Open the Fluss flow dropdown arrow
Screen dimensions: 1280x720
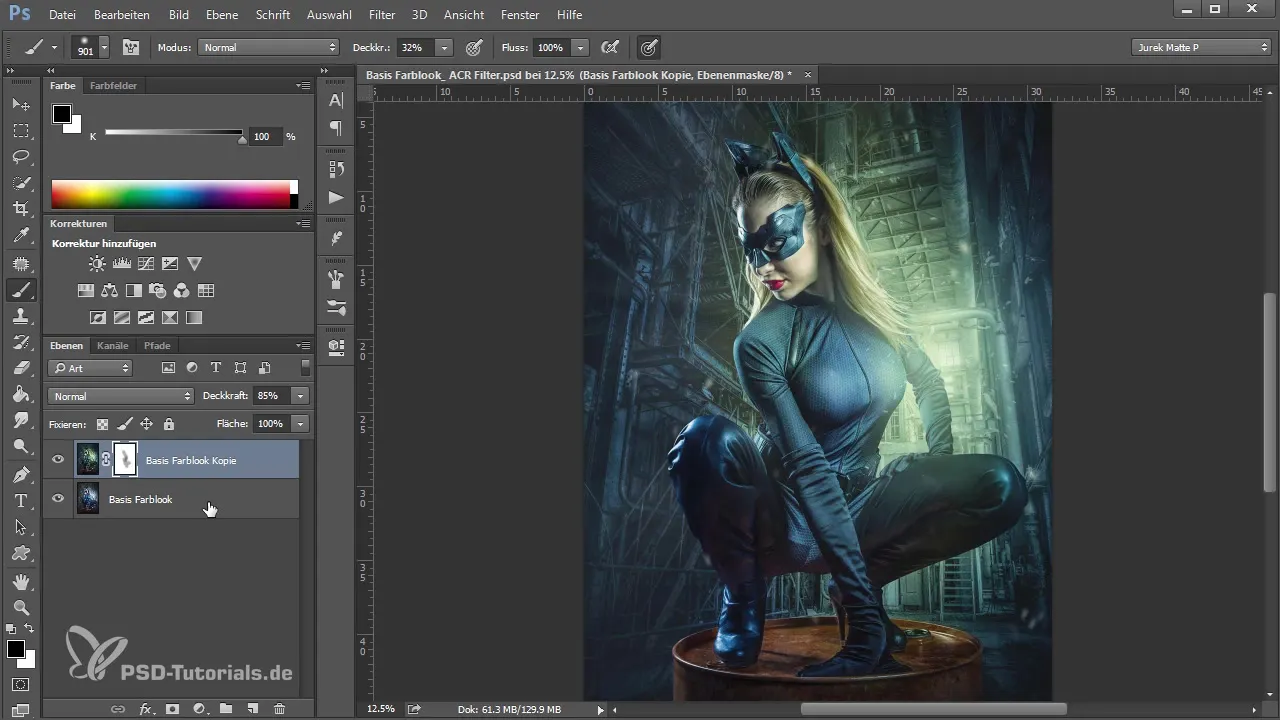581,47
